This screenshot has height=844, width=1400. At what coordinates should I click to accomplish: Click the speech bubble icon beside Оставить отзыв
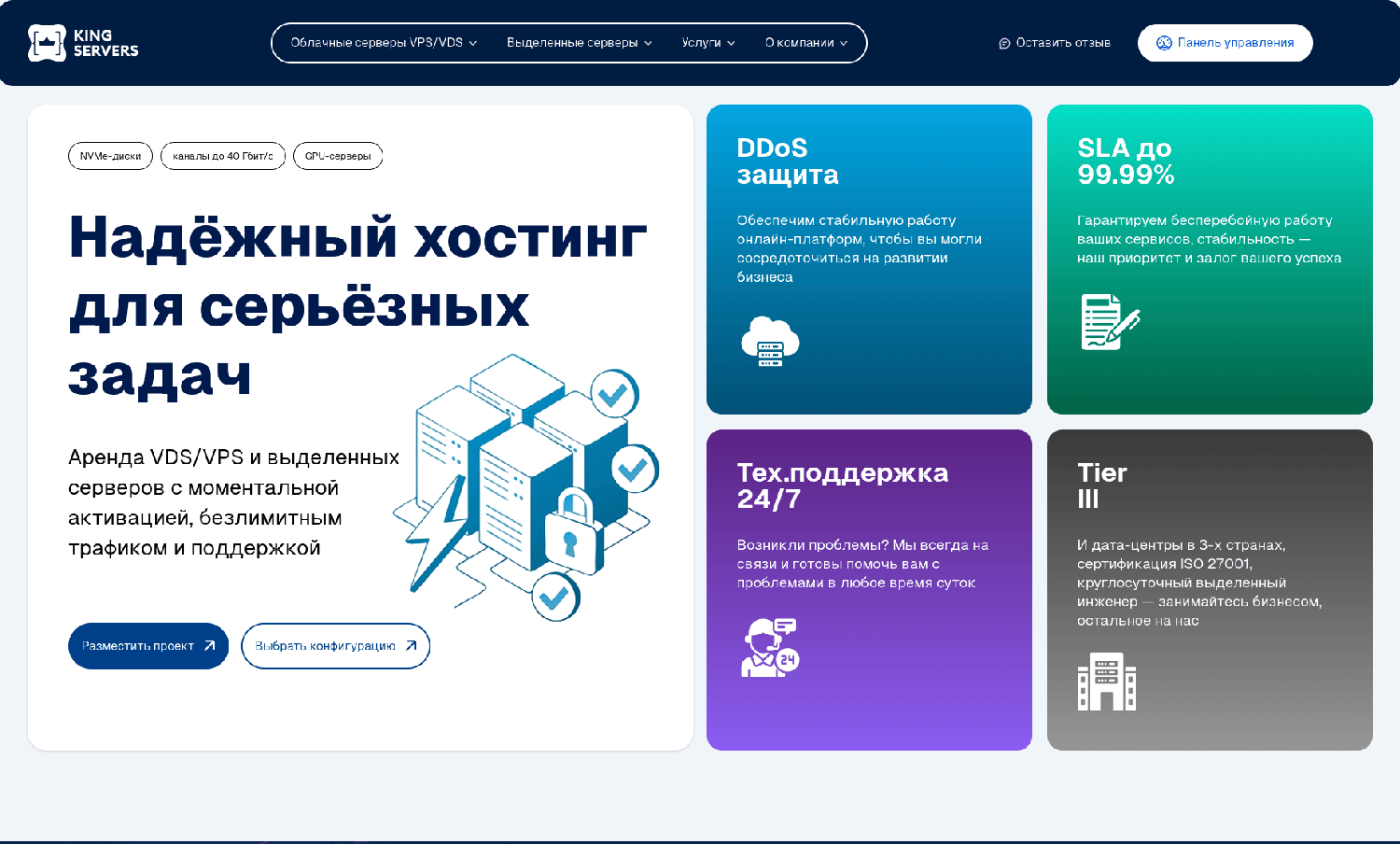1004,43
